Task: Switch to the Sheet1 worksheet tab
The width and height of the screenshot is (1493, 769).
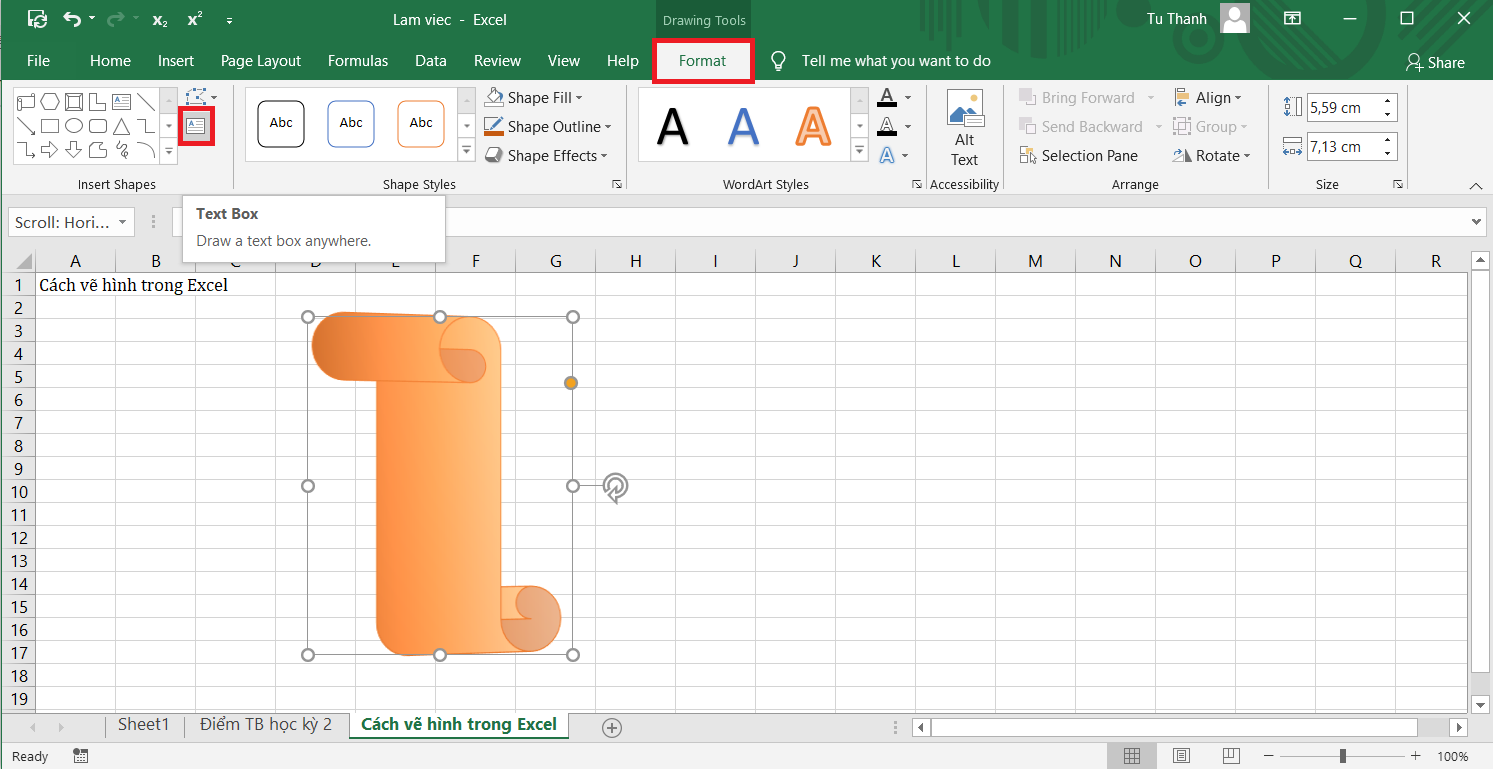Action: tap(144, 725)
